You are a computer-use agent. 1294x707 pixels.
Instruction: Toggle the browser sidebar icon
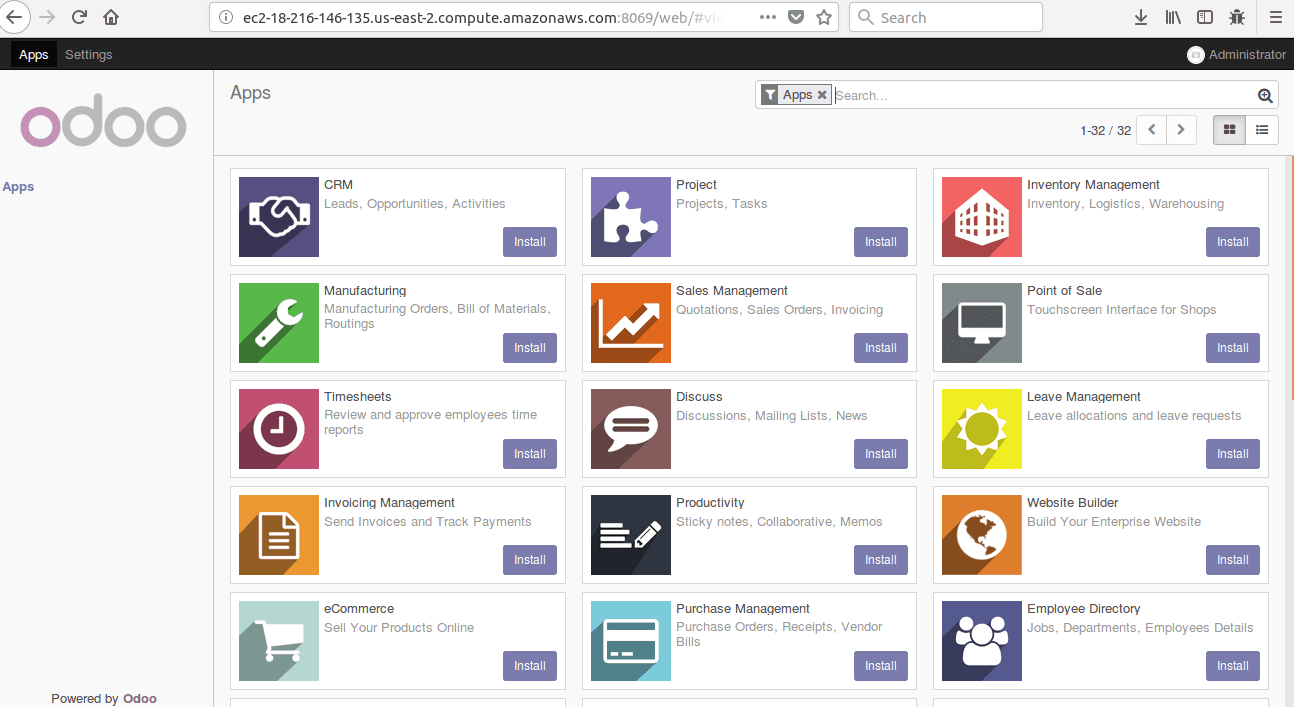click(x=1205, y=17)
